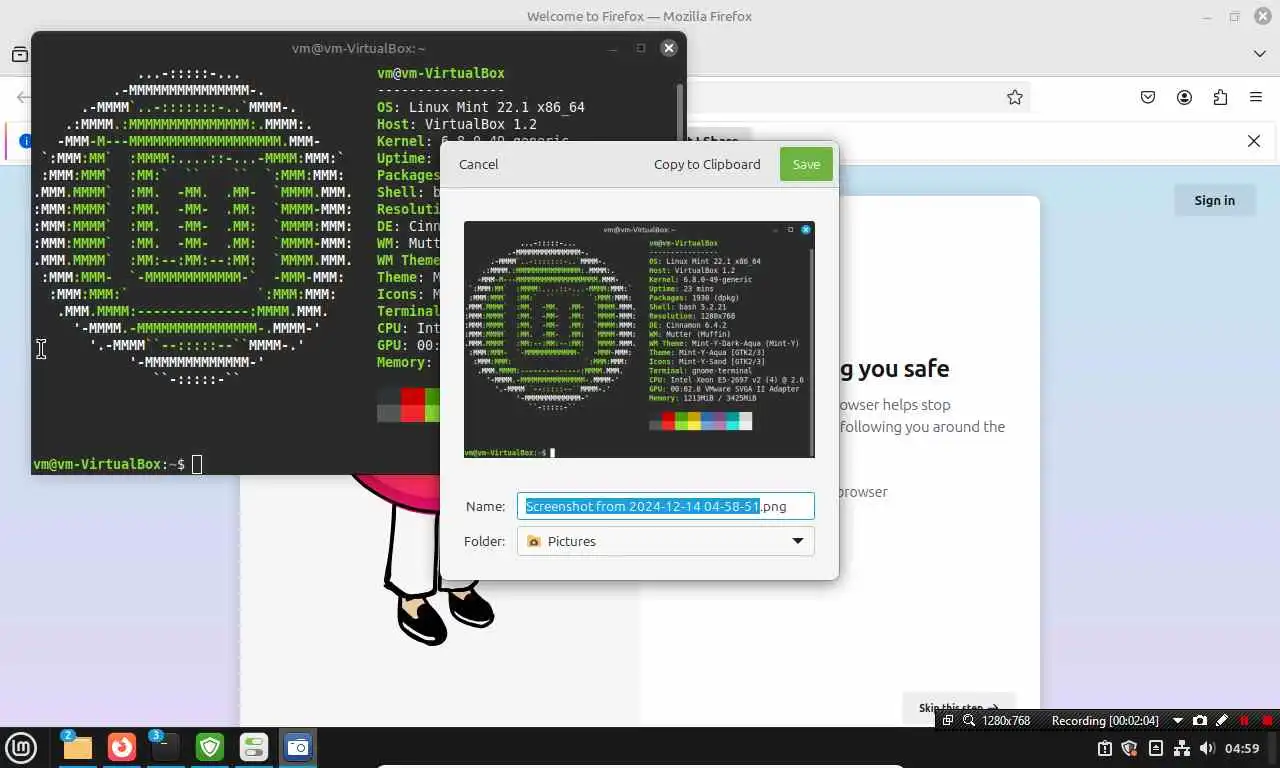Viewport: 1280px width, 768px height.
Task: Click the screenshot Name text field
Action: tap(665, 506)
